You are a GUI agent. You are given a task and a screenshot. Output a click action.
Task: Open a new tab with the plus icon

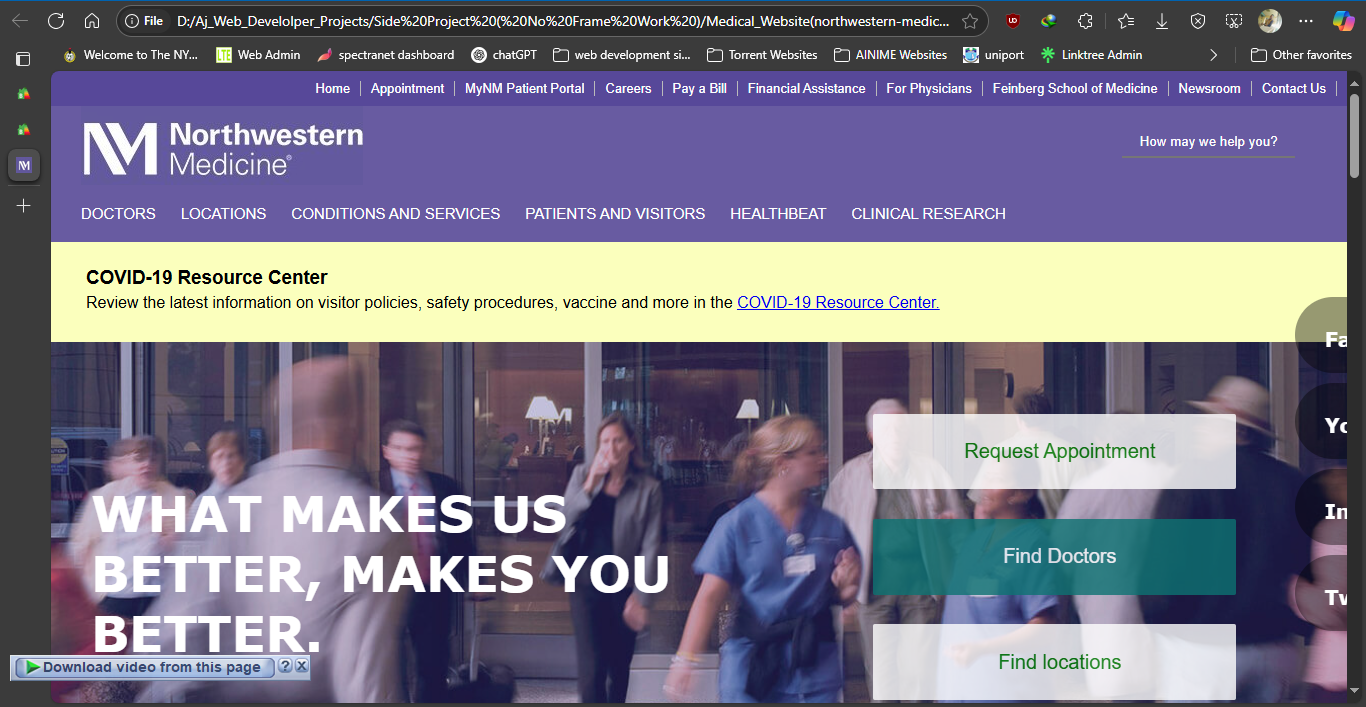pos(23,206)
